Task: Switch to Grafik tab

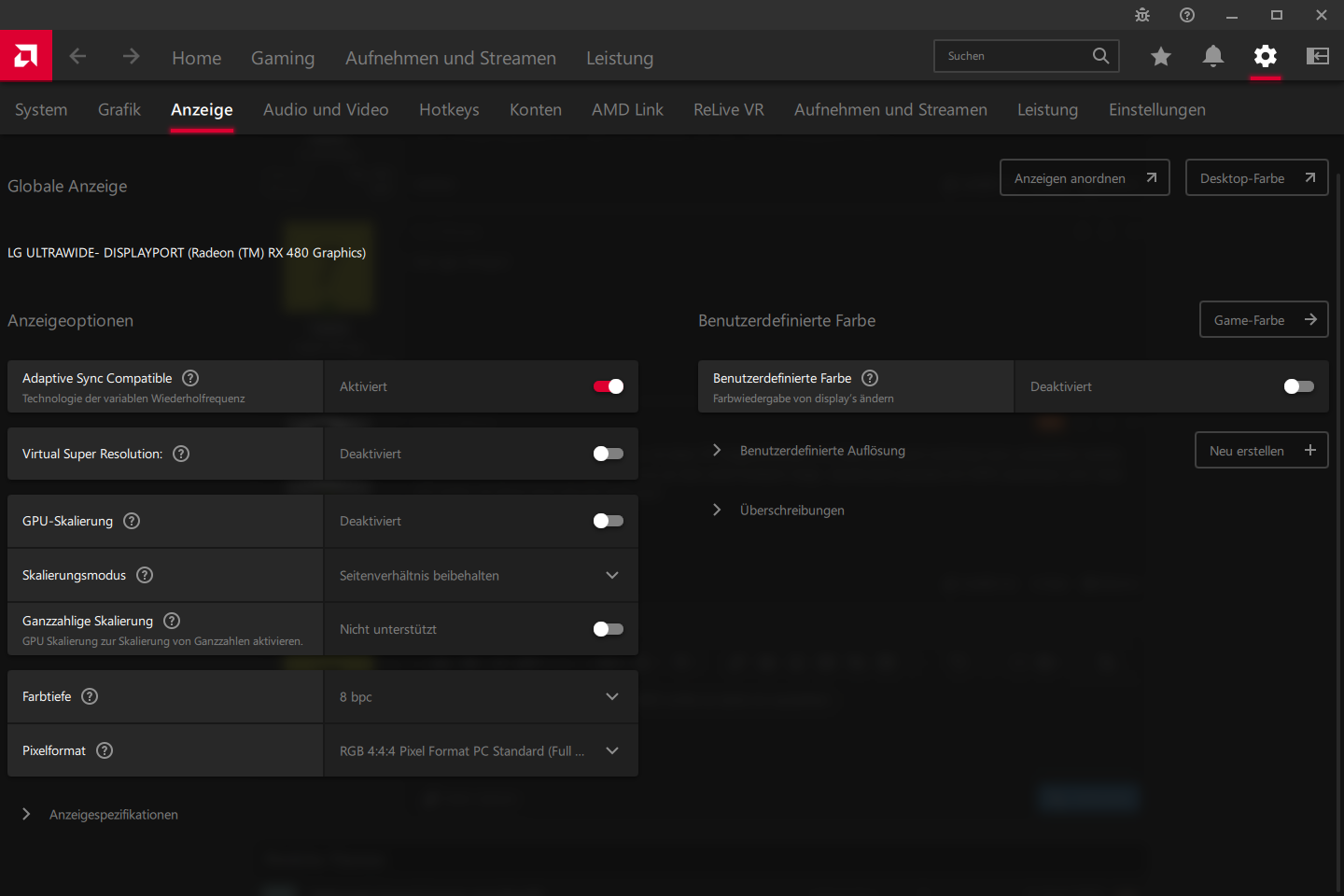Action: pyautogui.click(x=119, y=109)
